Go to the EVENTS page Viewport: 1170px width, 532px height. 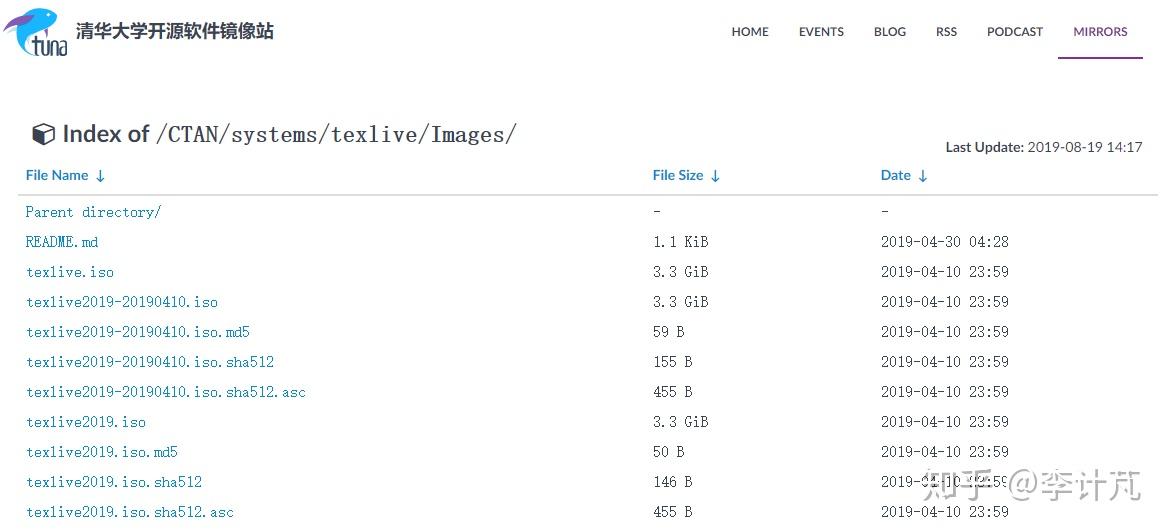tap(821, 32)
